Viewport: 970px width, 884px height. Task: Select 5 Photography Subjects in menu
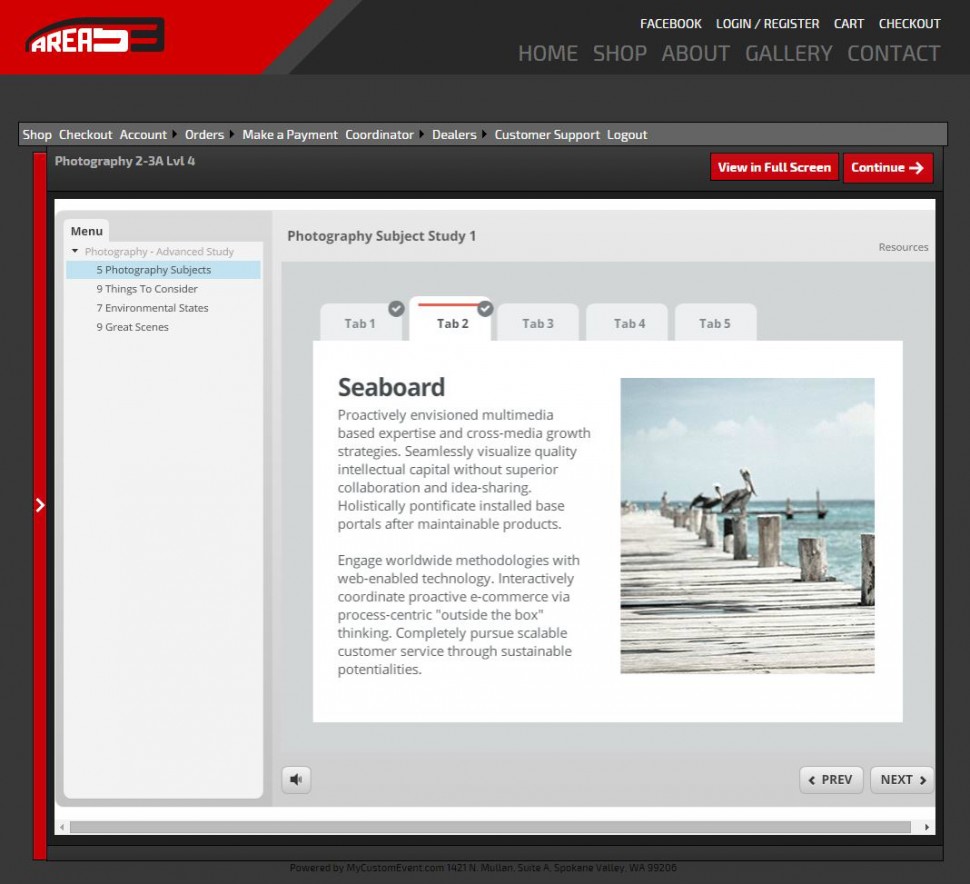(163, 270)
